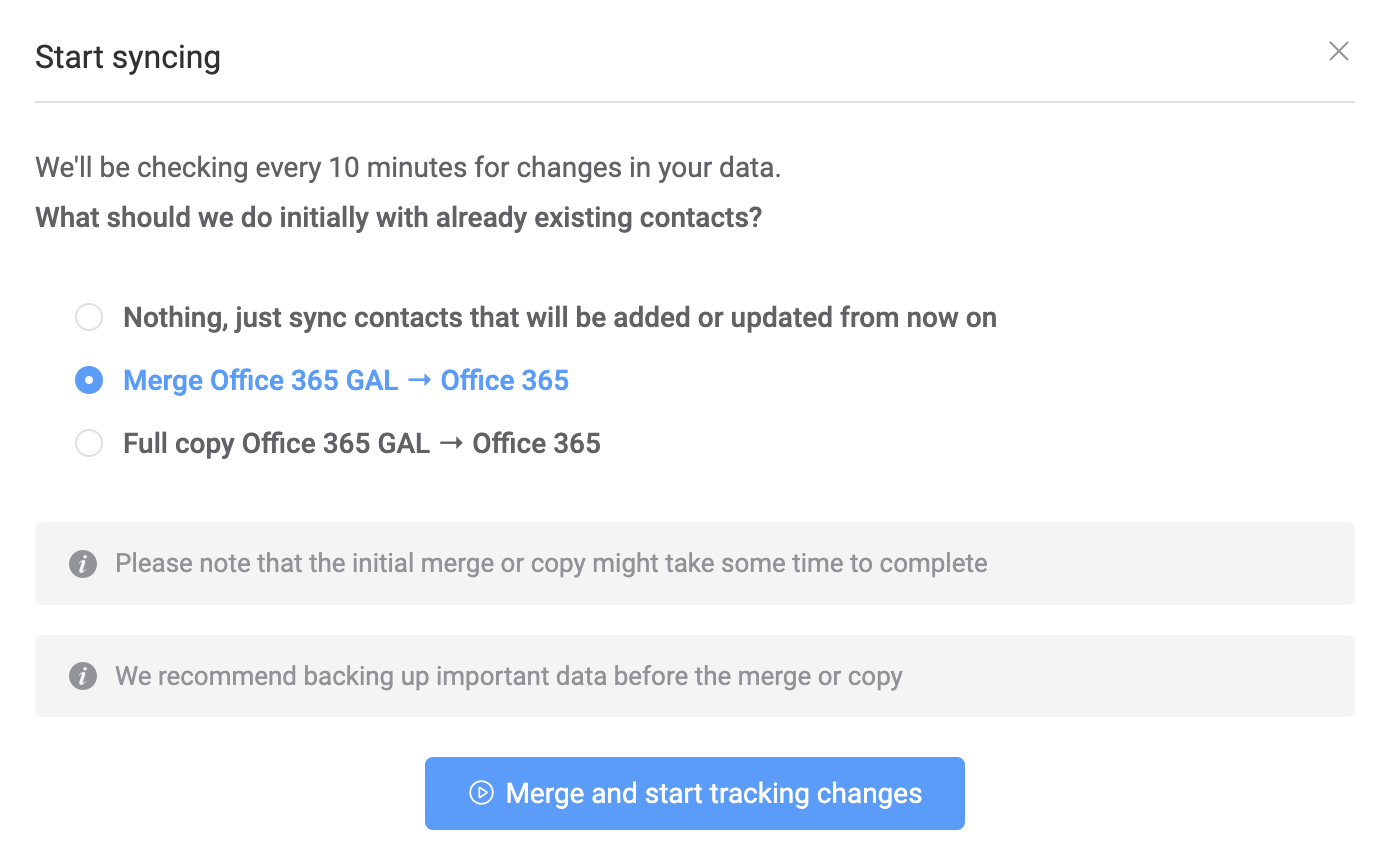Click the empty radio circle beside 'Full copy'

[x=88, y=443]
